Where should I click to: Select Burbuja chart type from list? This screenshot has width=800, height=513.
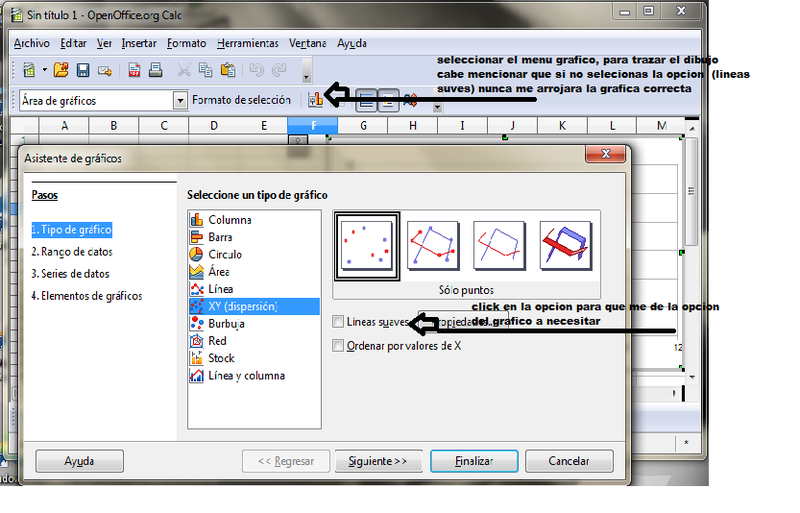pyautogui.click(x=227, y=324)
